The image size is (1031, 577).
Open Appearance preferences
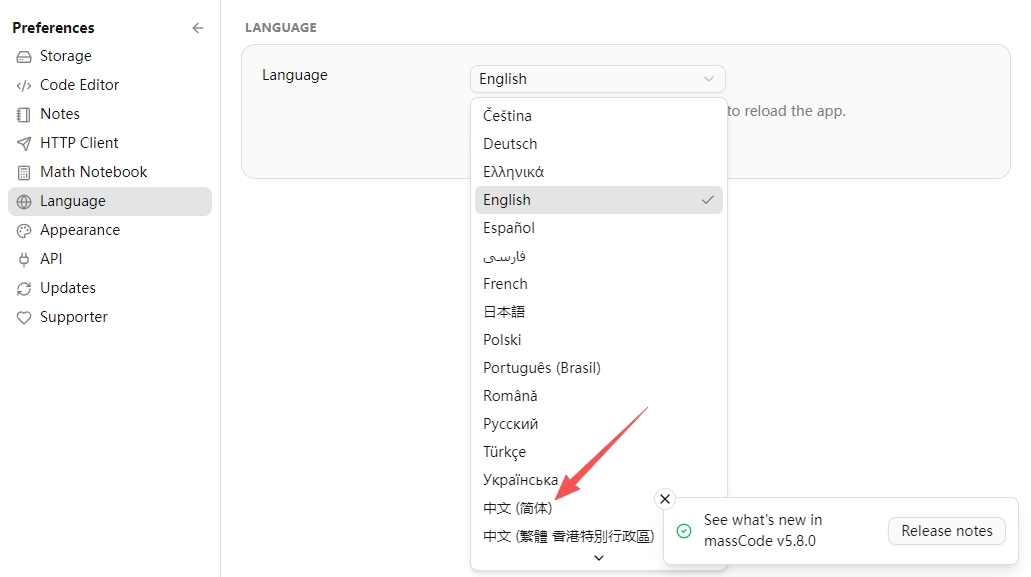(x=110, y=230)
